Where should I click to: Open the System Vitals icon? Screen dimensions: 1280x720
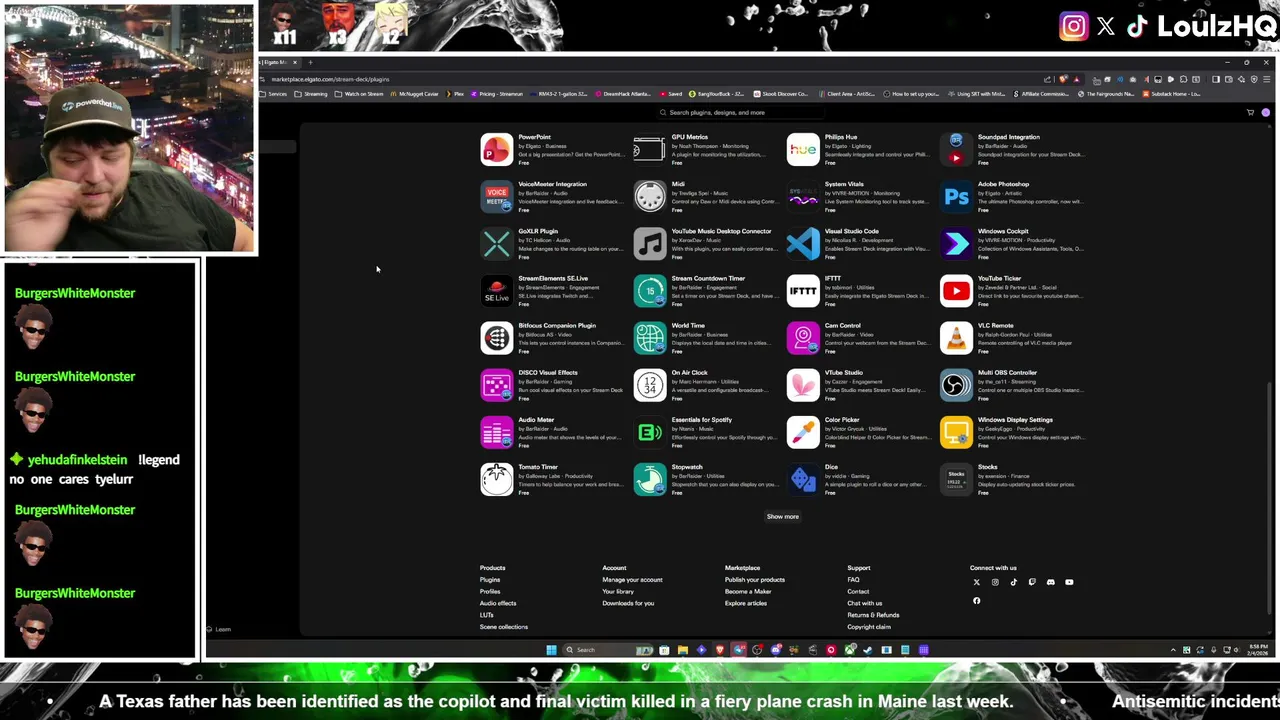[x=803, y=196]
